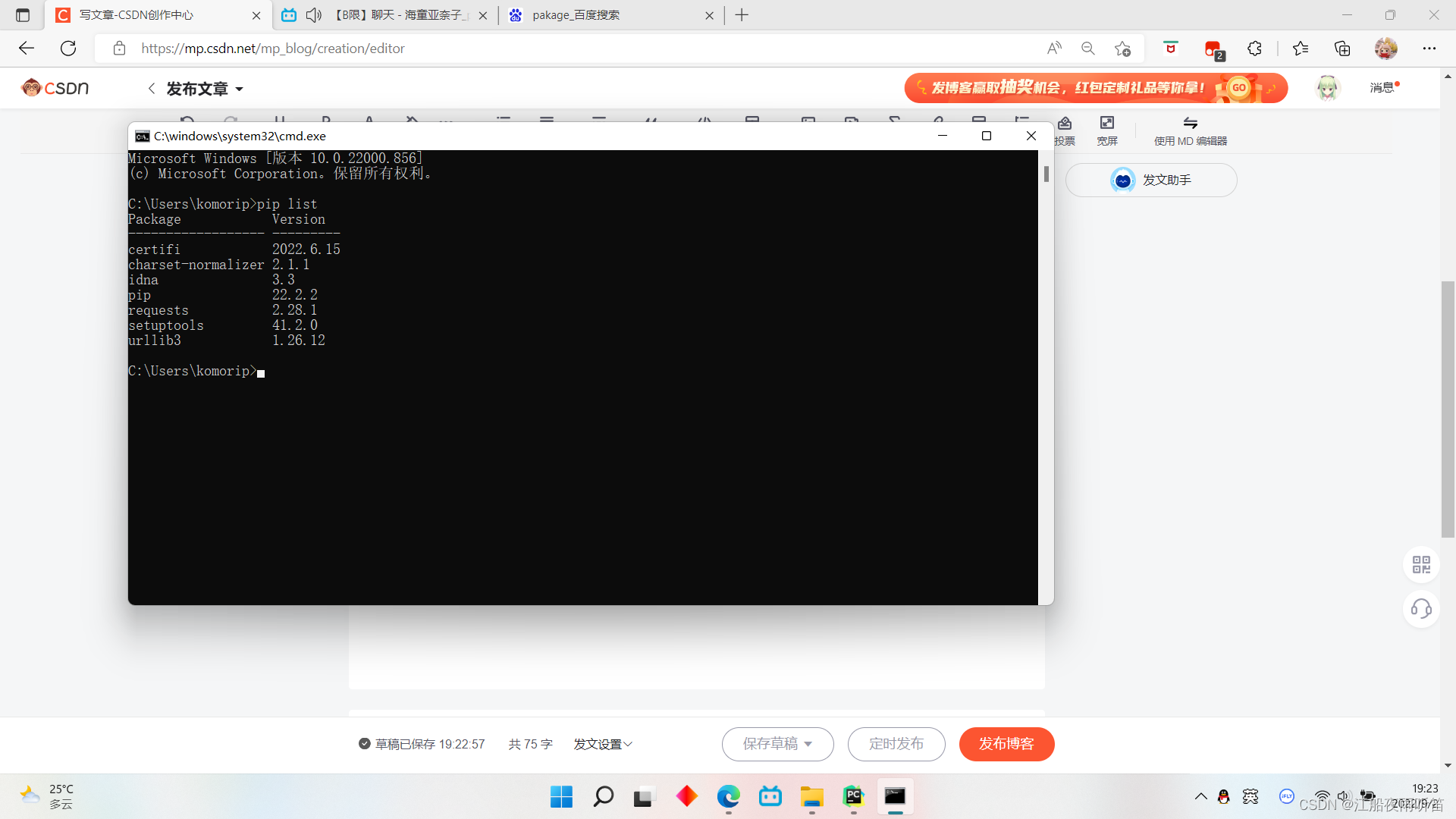Click the 投票 vote icon
The height and width of the screenshot is (819, 1456).
[x=1065, y=124]
